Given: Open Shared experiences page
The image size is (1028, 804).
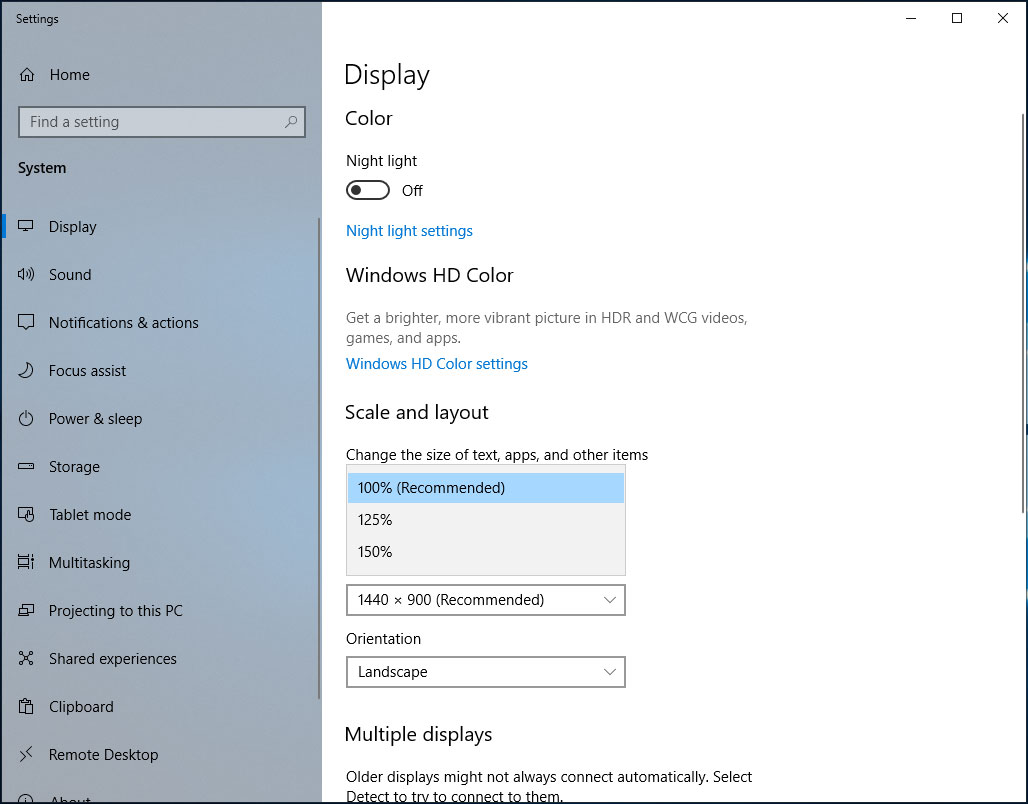Looking at the screenshot, I should click(161, 658).
